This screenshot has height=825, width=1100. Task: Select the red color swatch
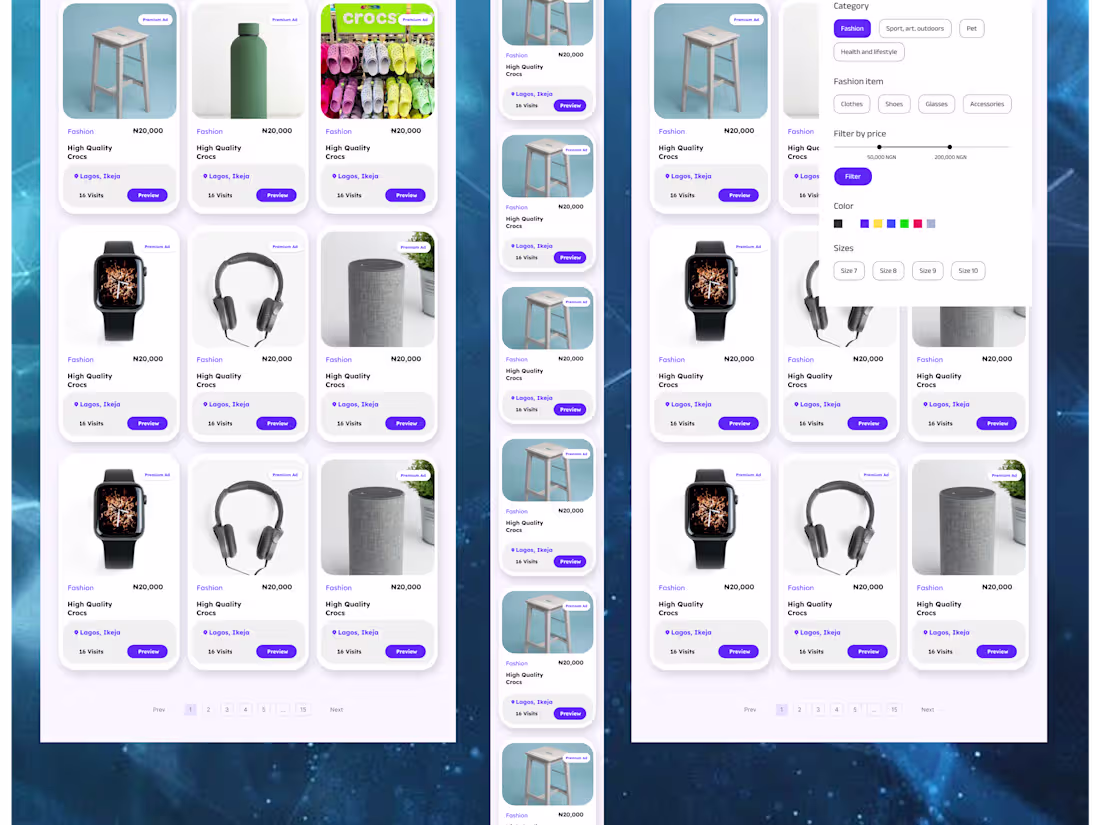(x=918, y=224)
